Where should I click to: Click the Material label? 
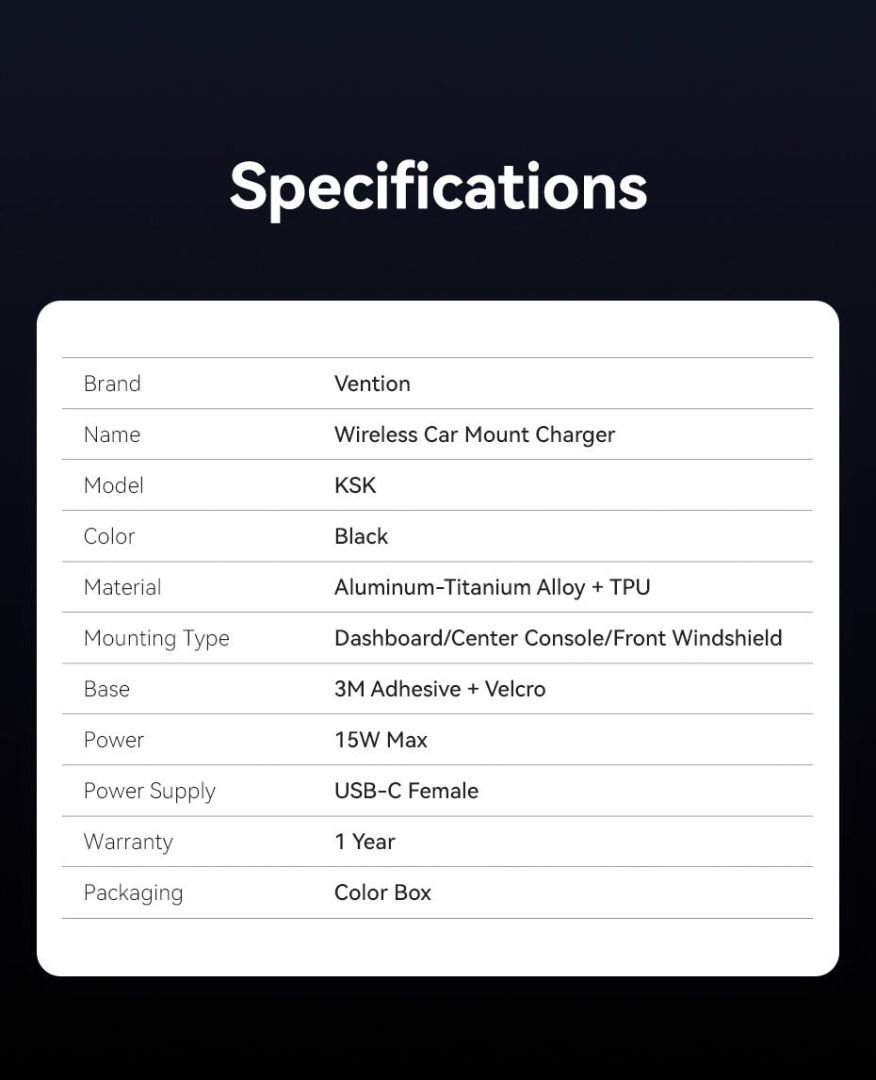[122, 588]
